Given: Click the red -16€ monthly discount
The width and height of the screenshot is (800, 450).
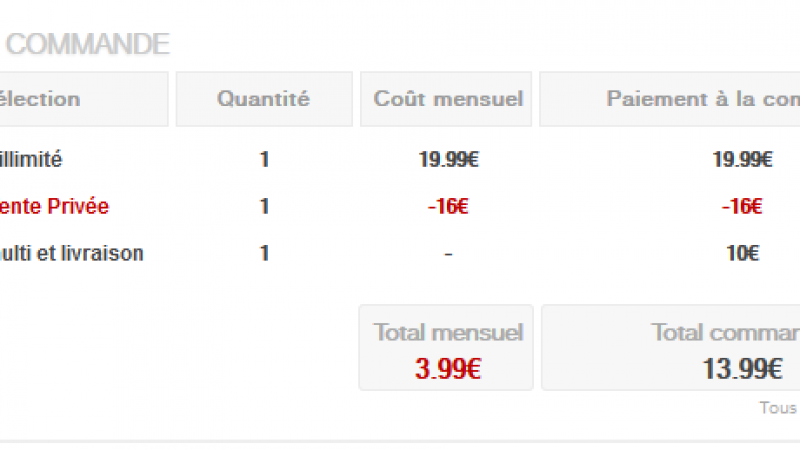Looking at the screenshot, I should coord(448,207).
